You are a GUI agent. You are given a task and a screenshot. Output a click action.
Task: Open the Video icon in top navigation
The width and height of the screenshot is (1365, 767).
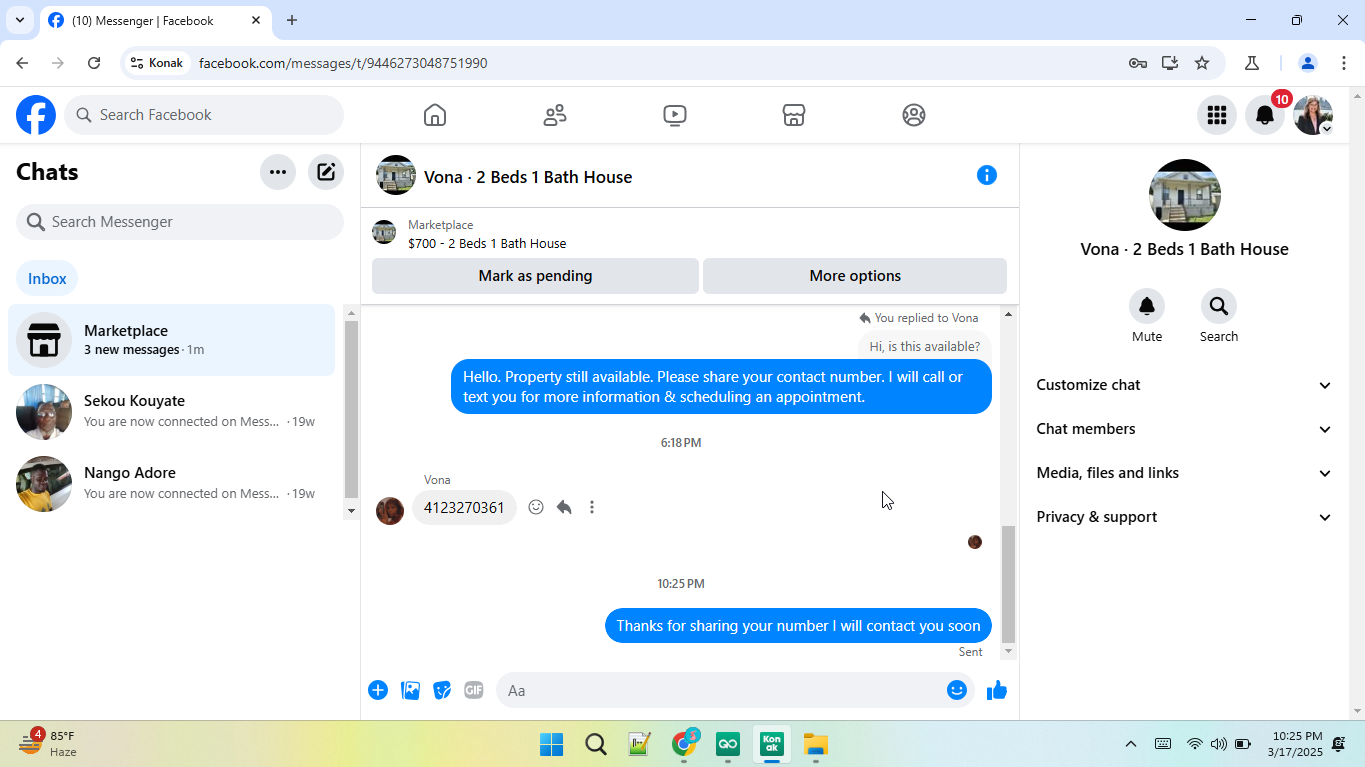[675, 115]
